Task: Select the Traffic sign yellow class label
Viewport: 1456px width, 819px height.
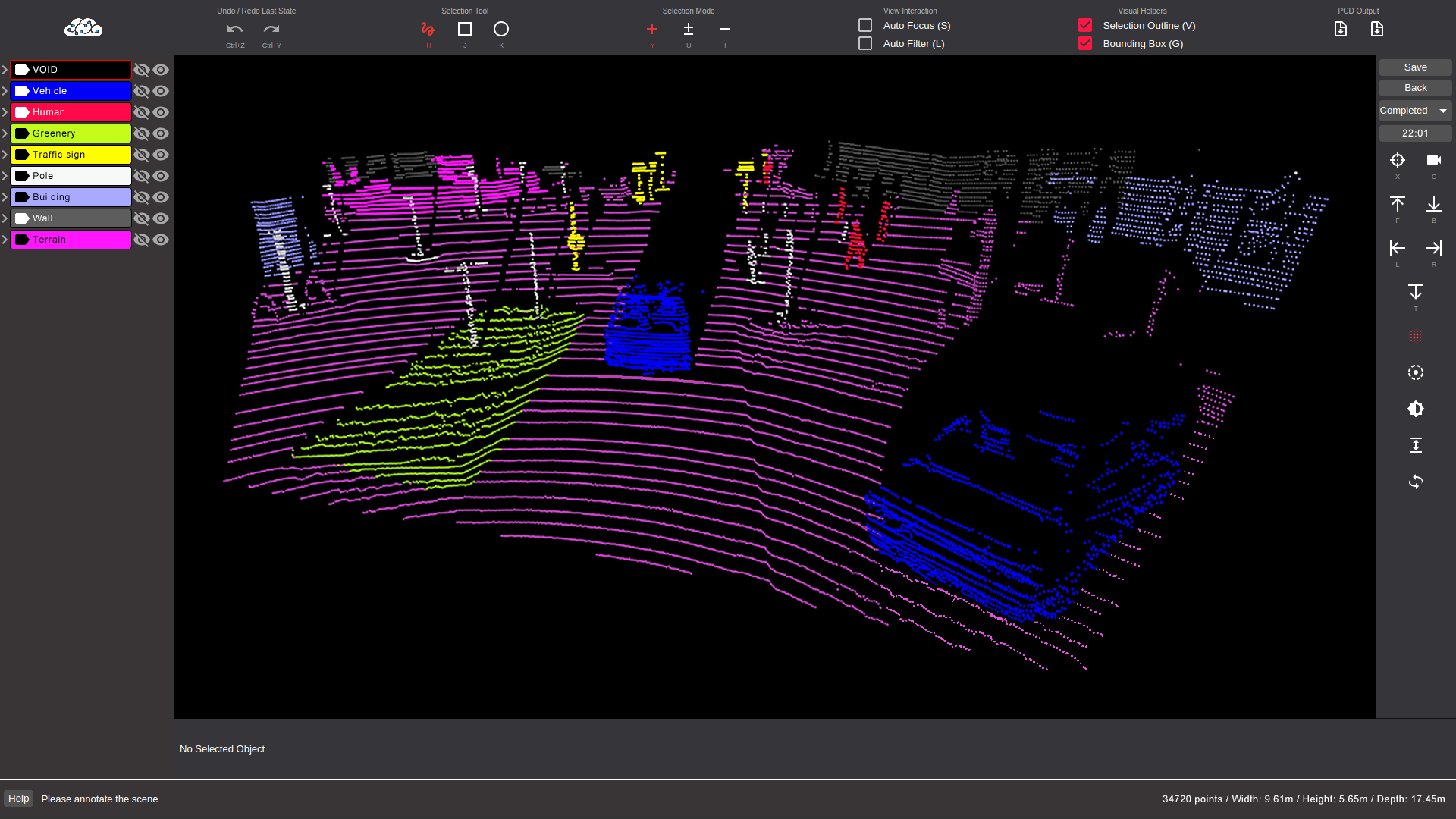Action: click(71, 155)
